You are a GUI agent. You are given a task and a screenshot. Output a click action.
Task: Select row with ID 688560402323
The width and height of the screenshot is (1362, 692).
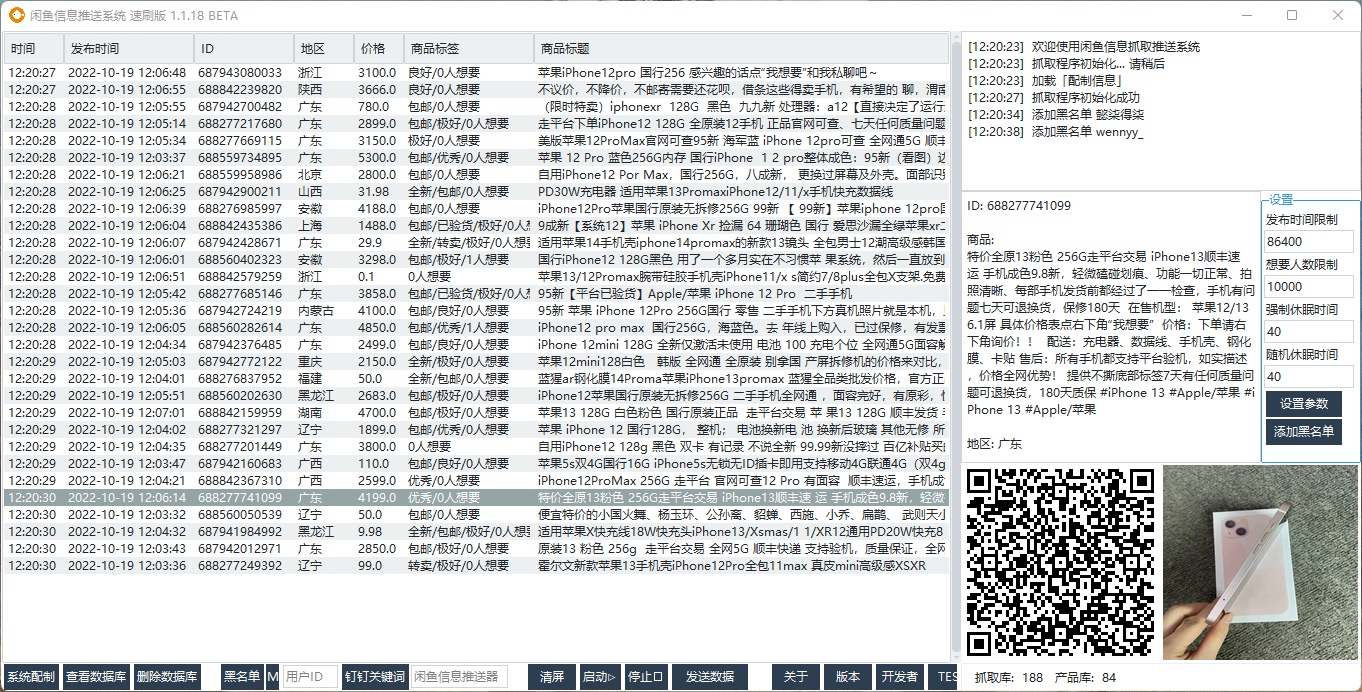pyautogui.click(x=476, y=260)
